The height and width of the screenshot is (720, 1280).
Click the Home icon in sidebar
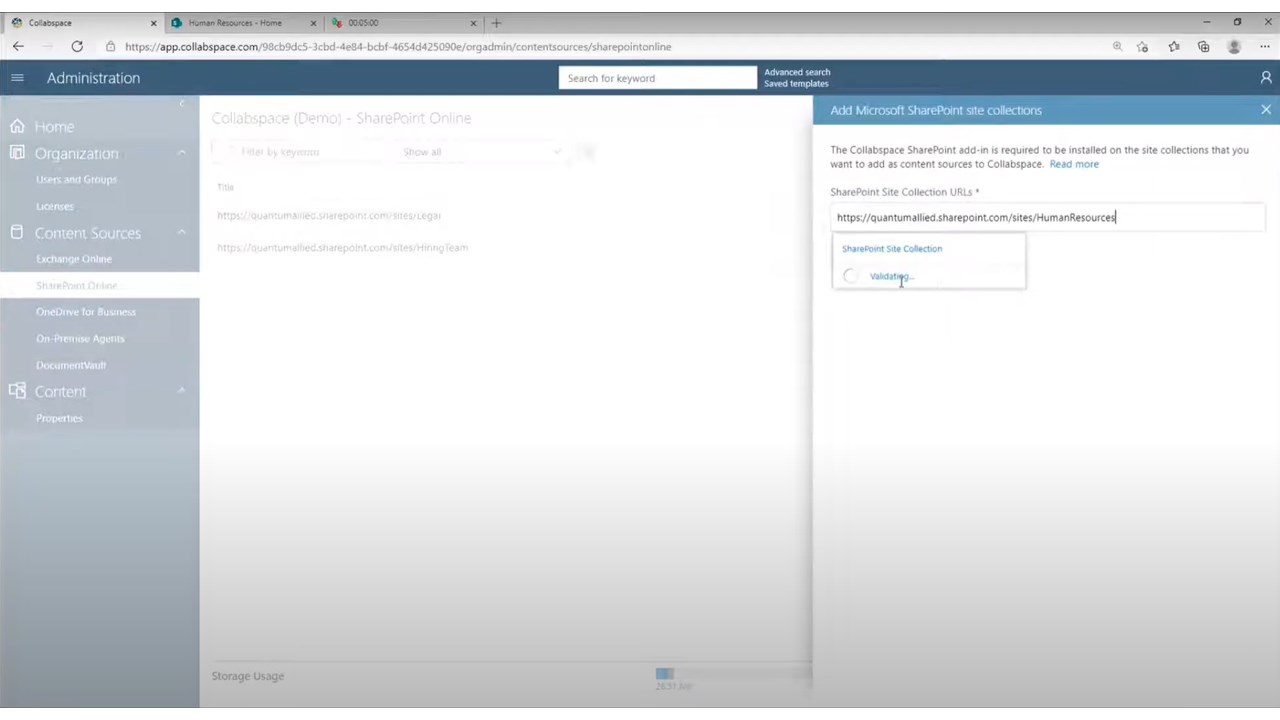click(x=17, y=126)
